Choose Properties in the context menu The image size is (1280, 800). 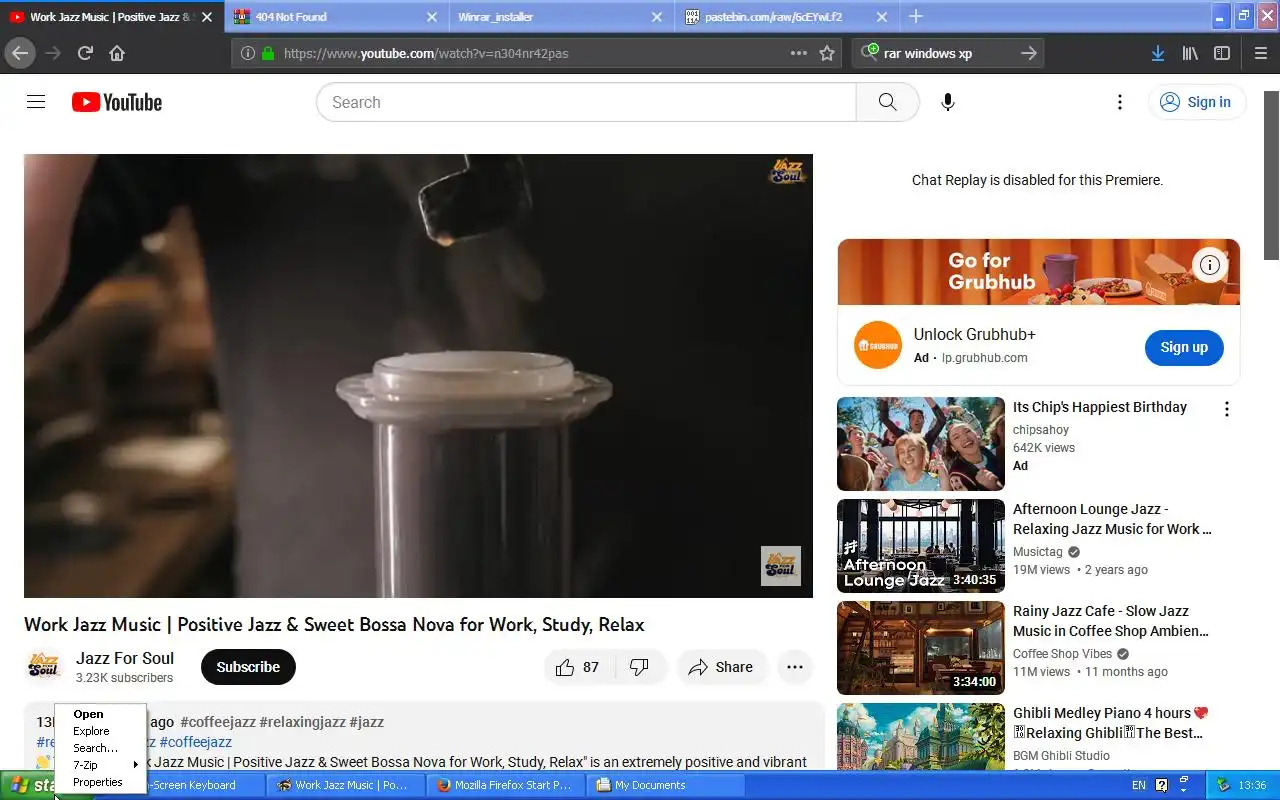coord(100,782)
